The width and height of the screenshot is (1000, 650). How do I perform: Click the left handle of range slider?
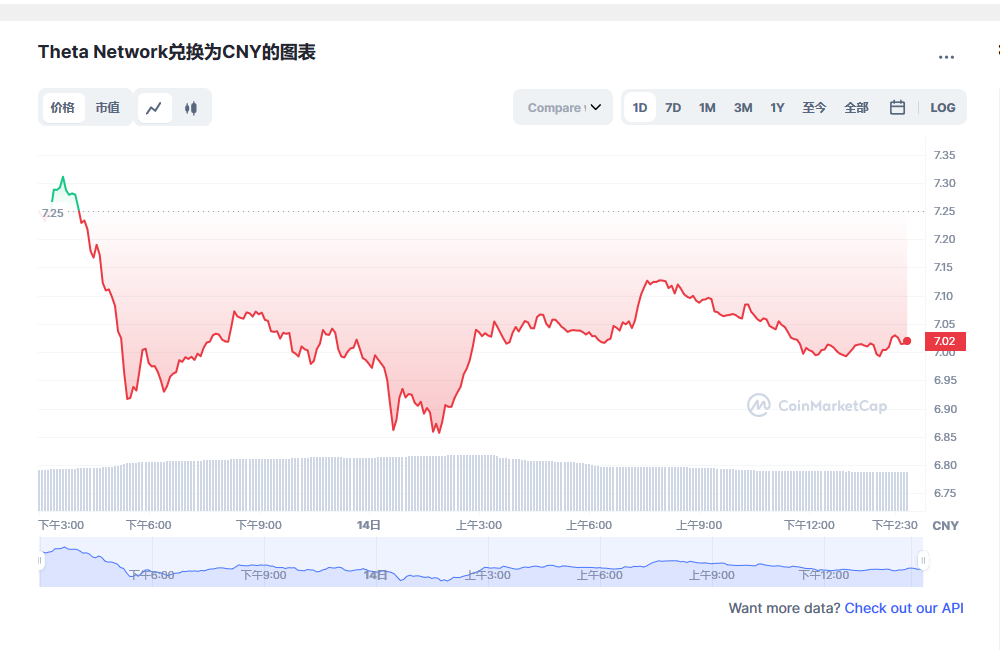(x=40, y=561)
